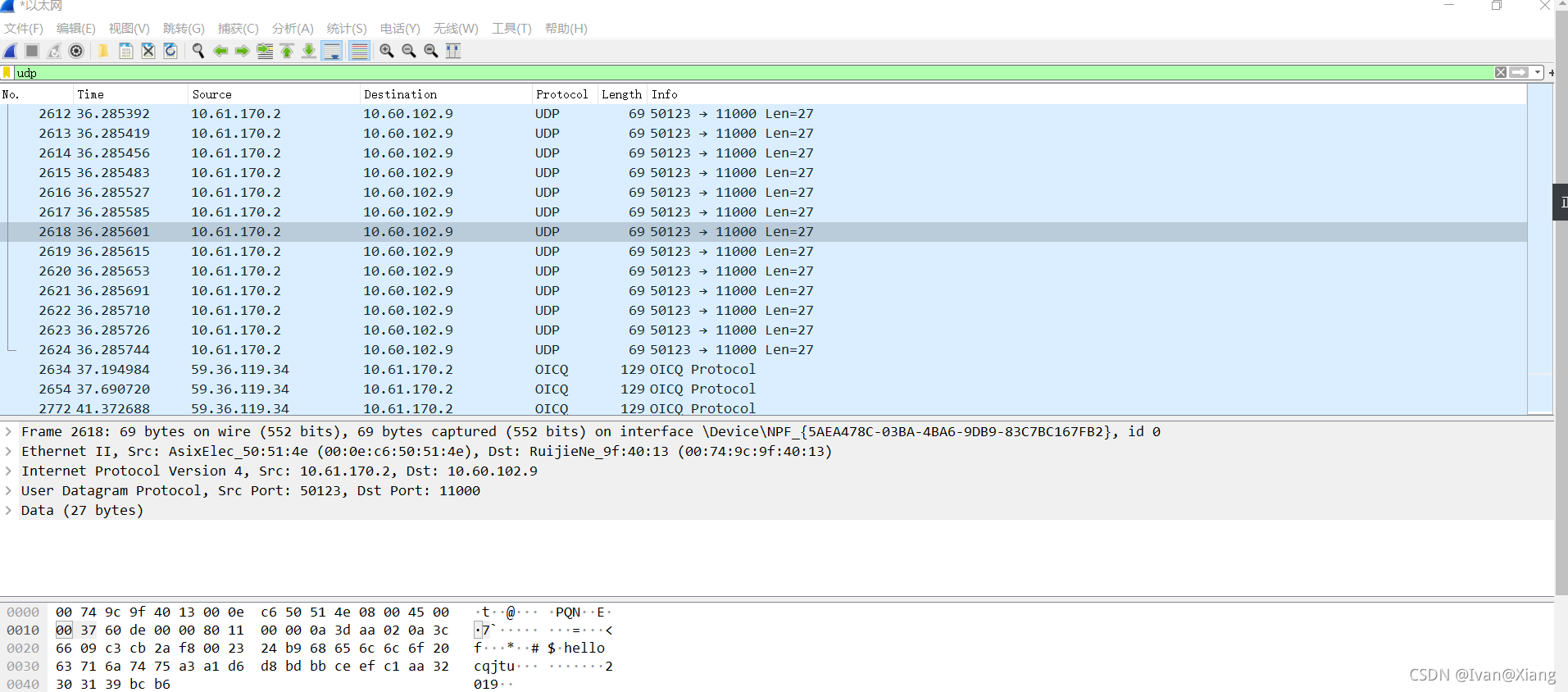The height and width of the screenshot is (692, 1568).
Task: Click hex offset row 0020 in bytes pane
Action: pyautogui.click(x=23, y=648)
